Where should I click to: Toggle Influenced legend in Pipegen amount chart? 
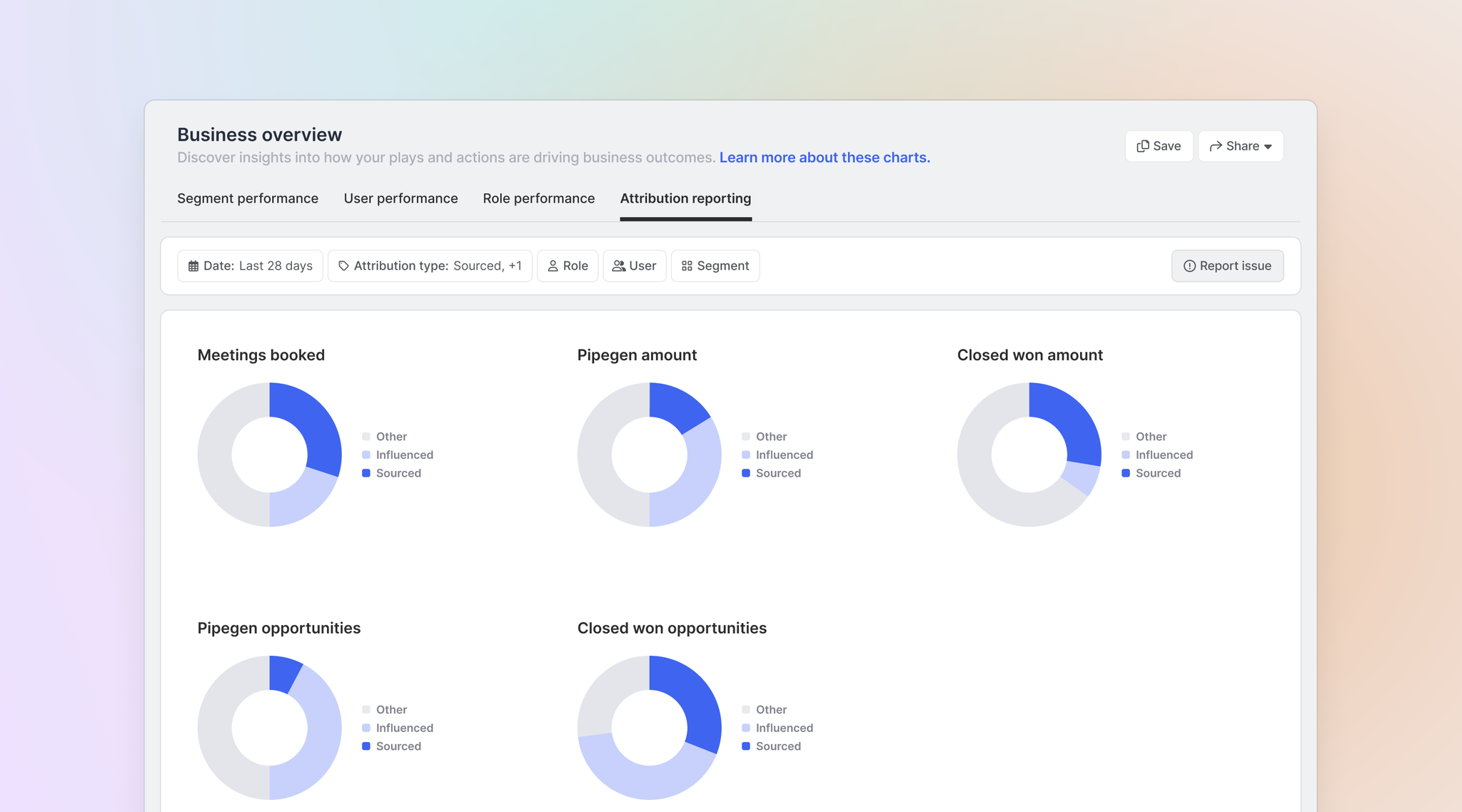coord(784,455)
